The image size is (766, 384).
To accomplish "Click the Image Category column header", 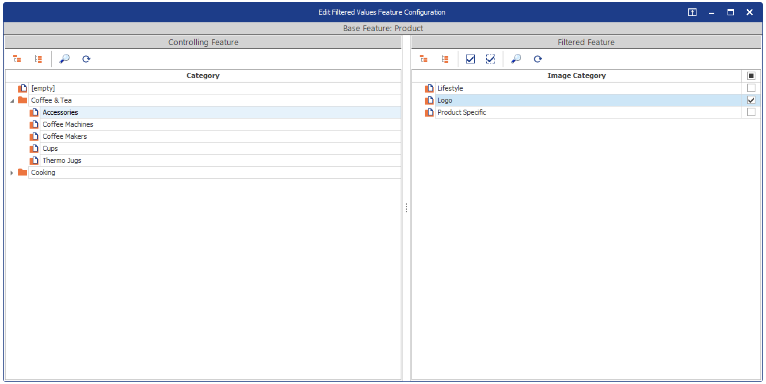I will click(x=577, y=76).
